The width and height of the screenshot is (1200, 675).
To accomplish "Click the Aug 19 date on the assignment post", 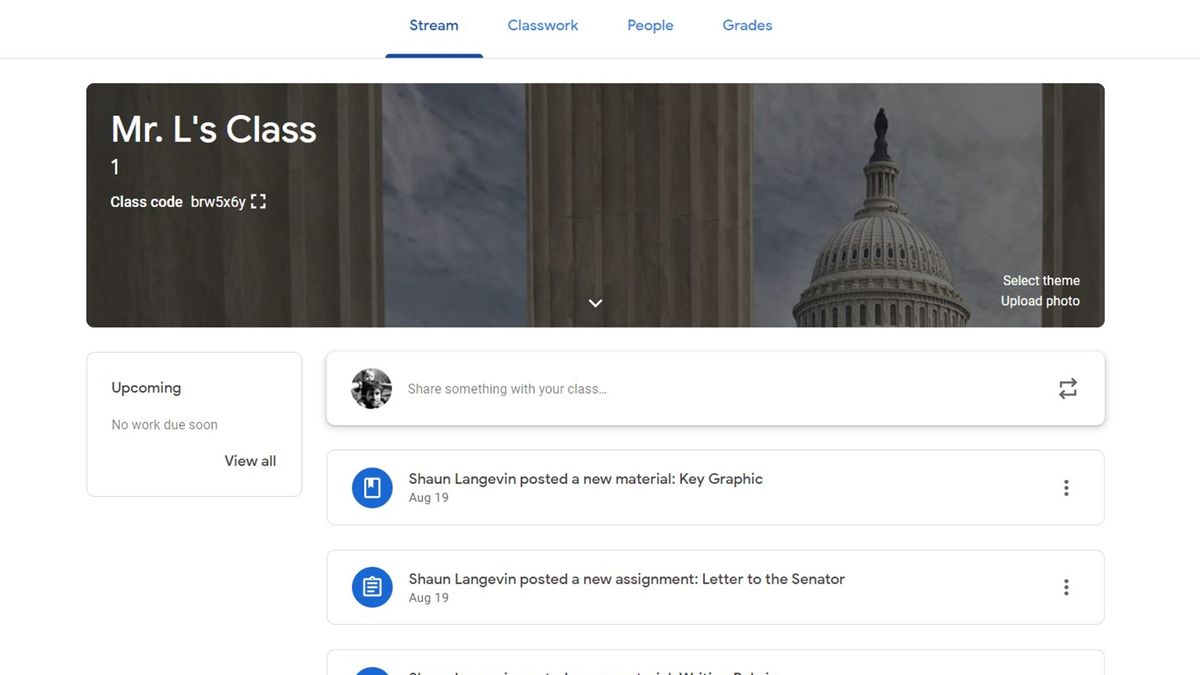I will [x=428, y=597].
